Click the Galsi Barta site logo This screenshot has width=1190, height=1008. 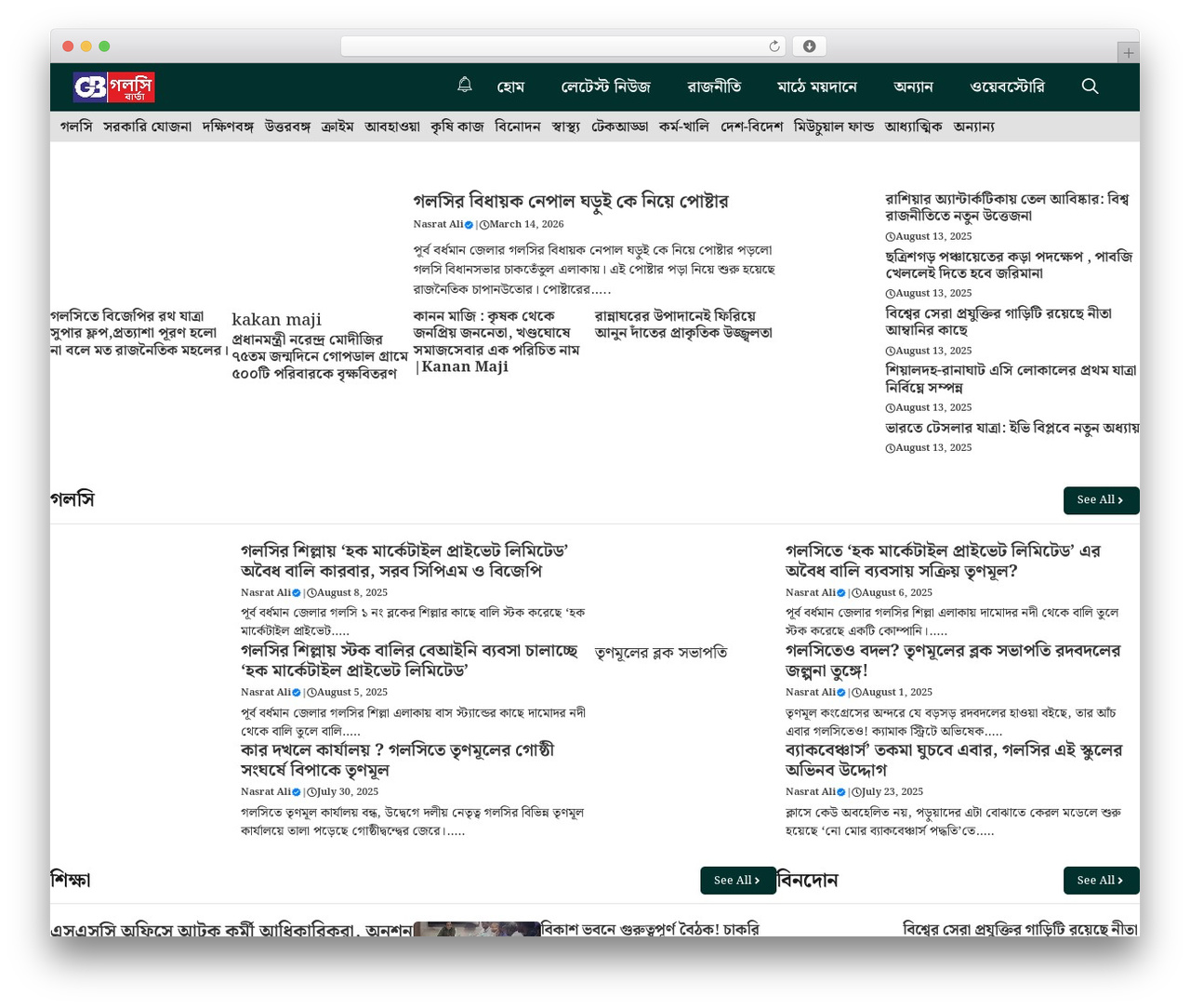114,87
